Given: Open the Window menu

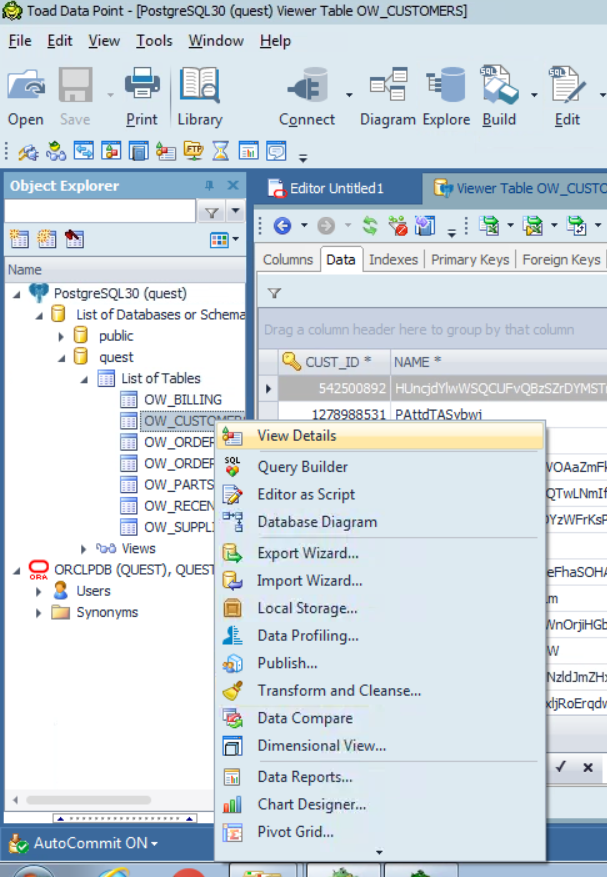Looking at the screenshot, I should [216, 41].
